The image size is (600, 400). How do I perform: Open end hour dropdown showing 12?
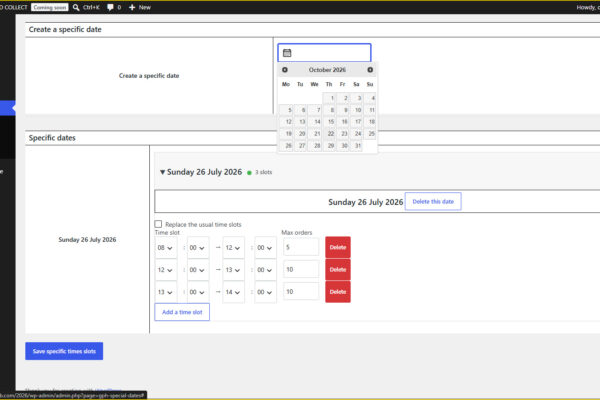tap(233, 248)
